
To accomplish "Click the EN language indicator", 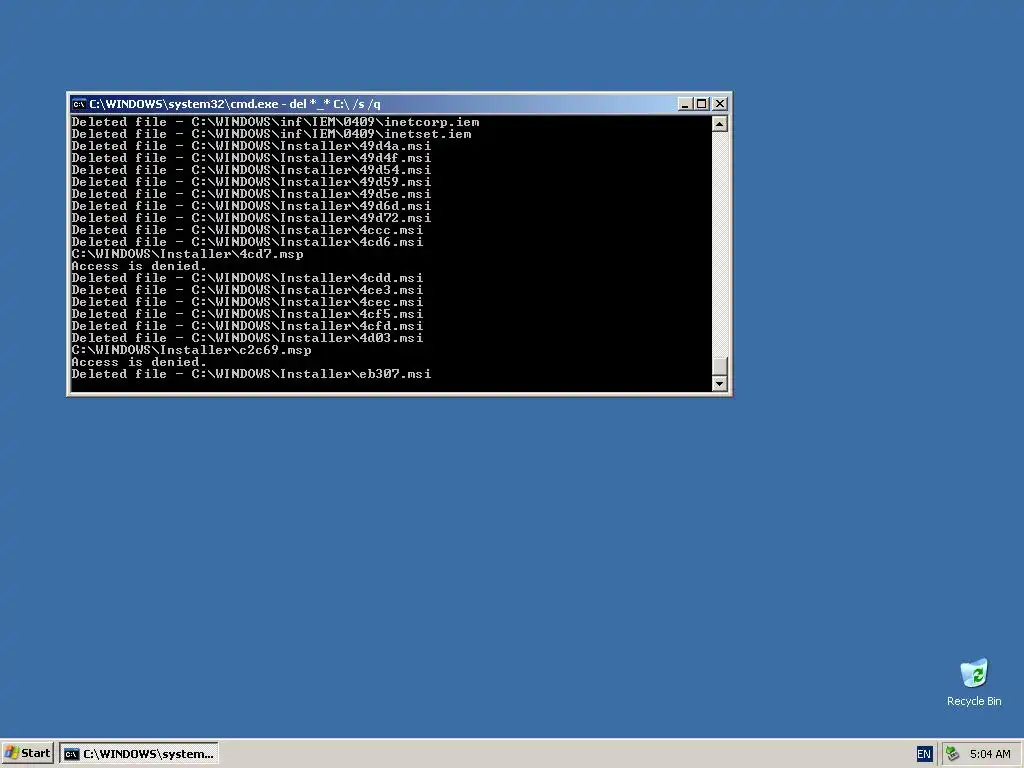I will tap(923, 754).
